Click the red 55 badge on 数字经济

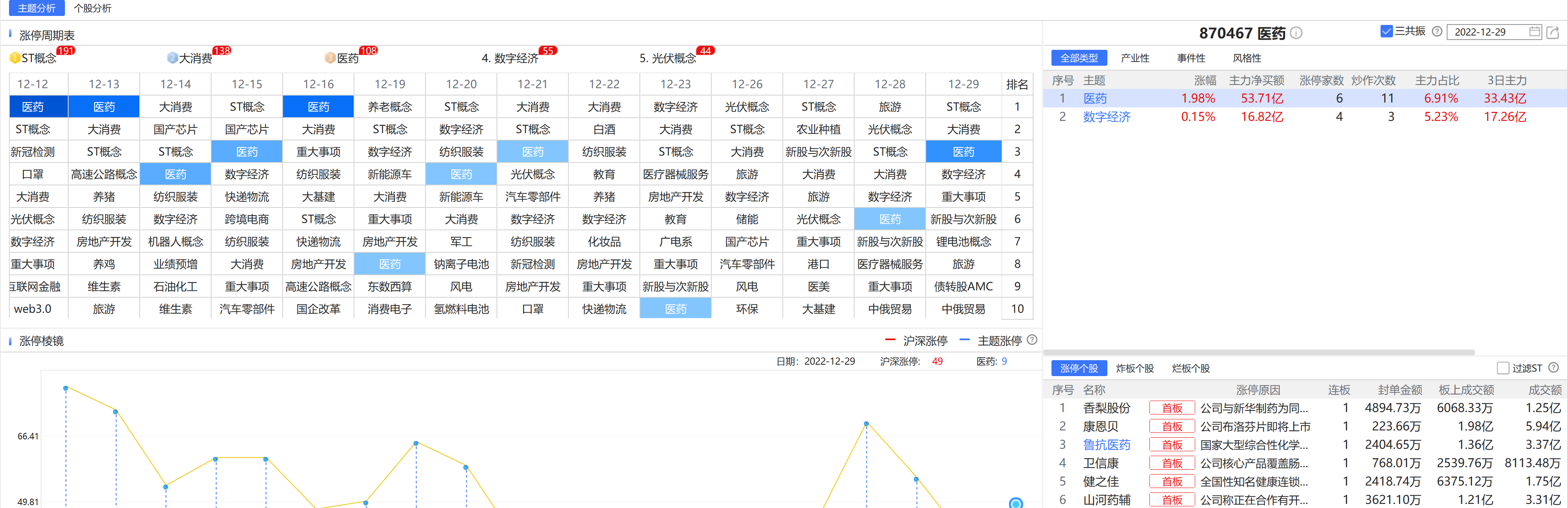point(548,51)
